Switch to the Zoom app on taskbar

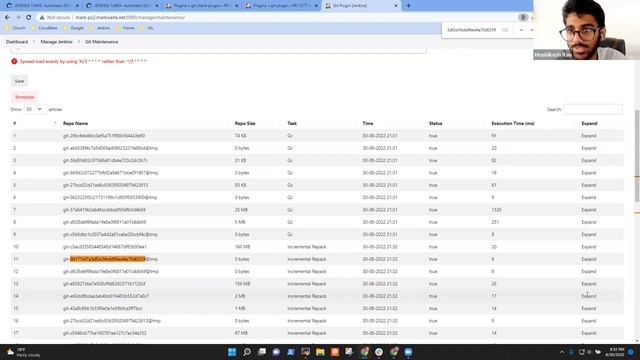[x=408, y=352]
